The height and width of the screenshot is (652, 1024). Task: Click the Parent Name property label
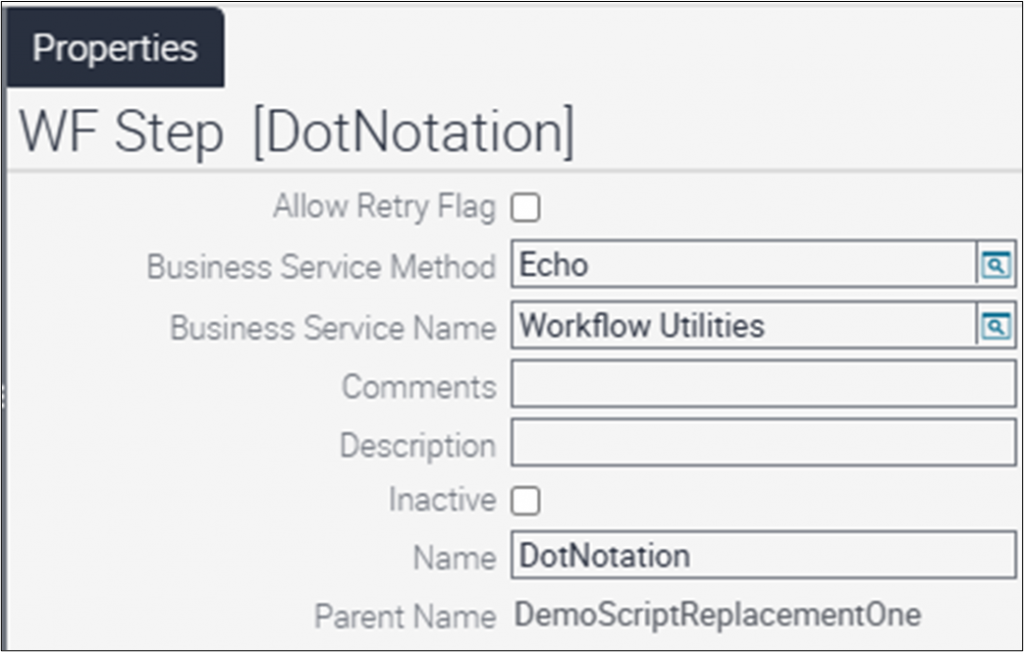[405, 616]
